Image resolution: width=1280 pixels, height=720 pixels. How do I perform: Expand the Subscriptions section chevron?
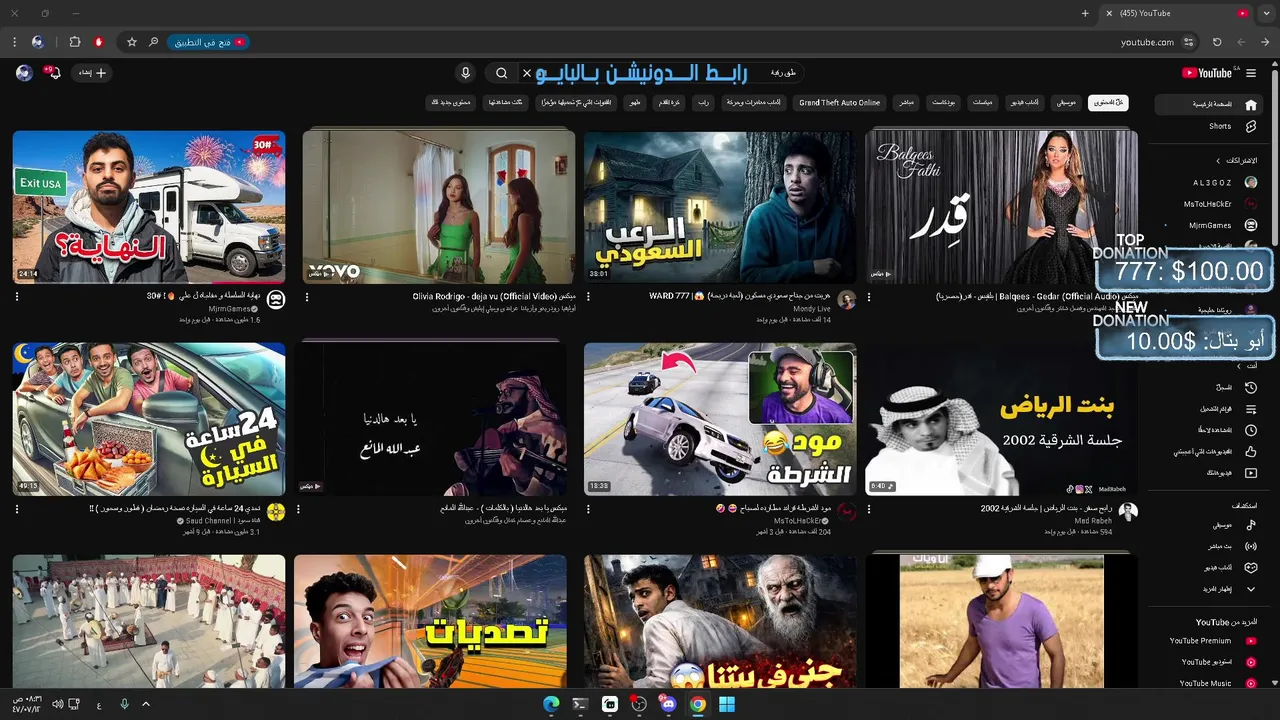(x=1218, y=161)
